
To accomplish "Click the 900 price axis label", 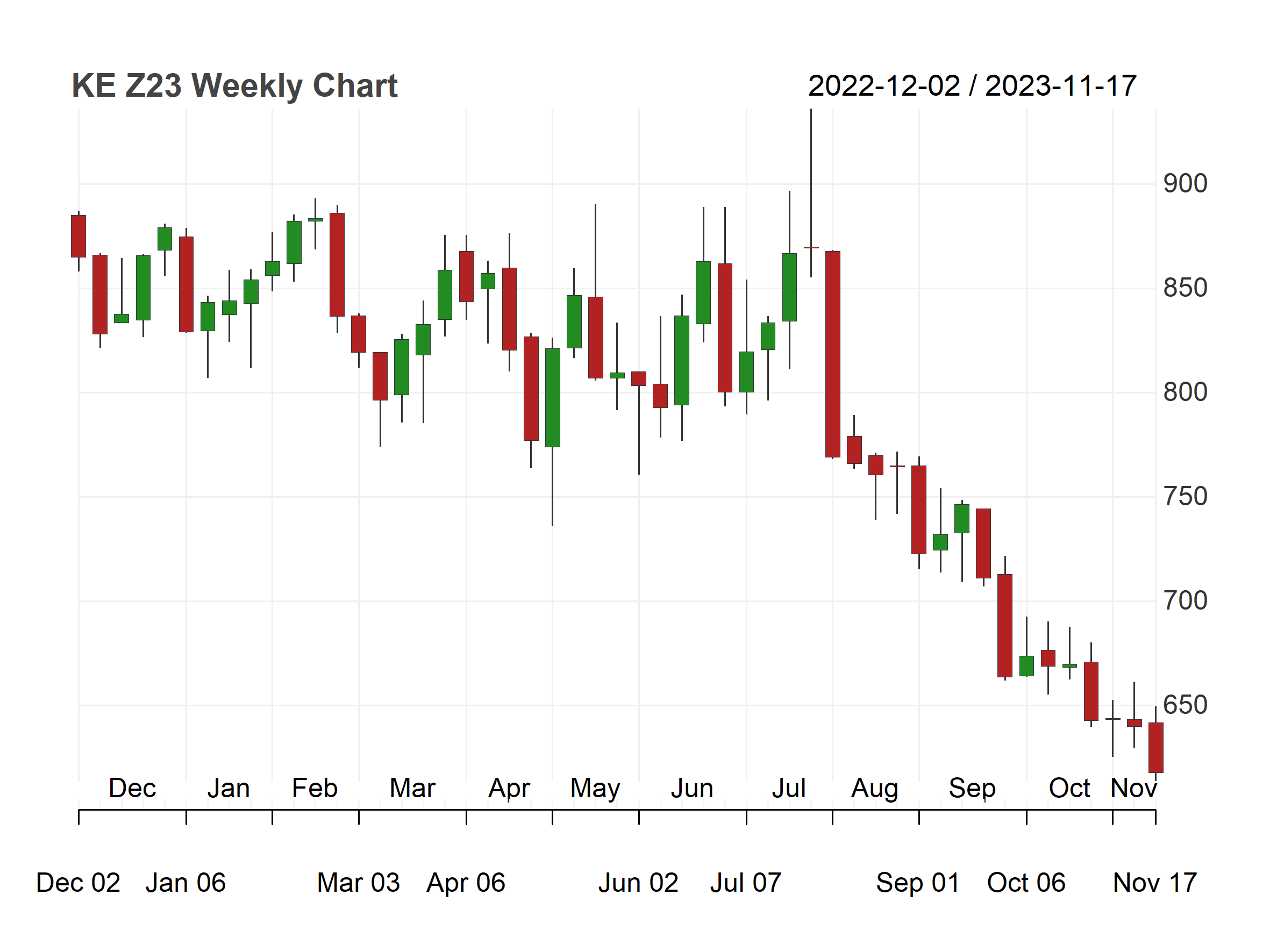I will tap(1185, 184).
